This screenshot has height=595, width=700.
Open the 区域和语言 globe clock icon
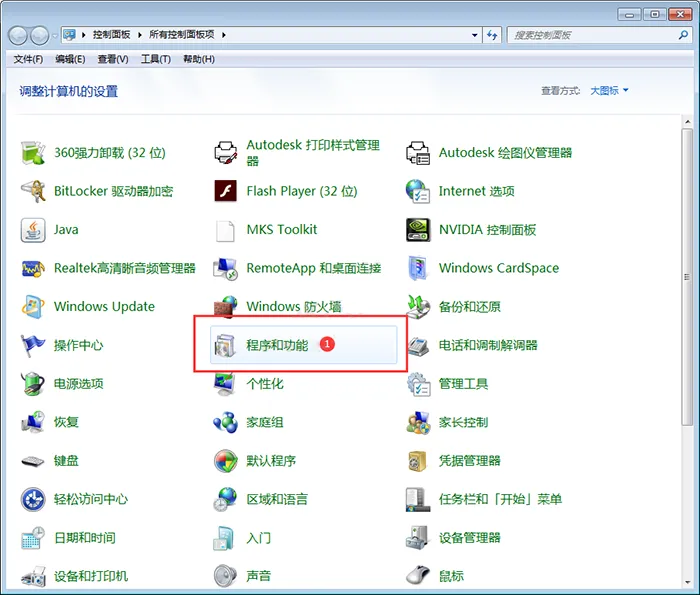[225, 499]
